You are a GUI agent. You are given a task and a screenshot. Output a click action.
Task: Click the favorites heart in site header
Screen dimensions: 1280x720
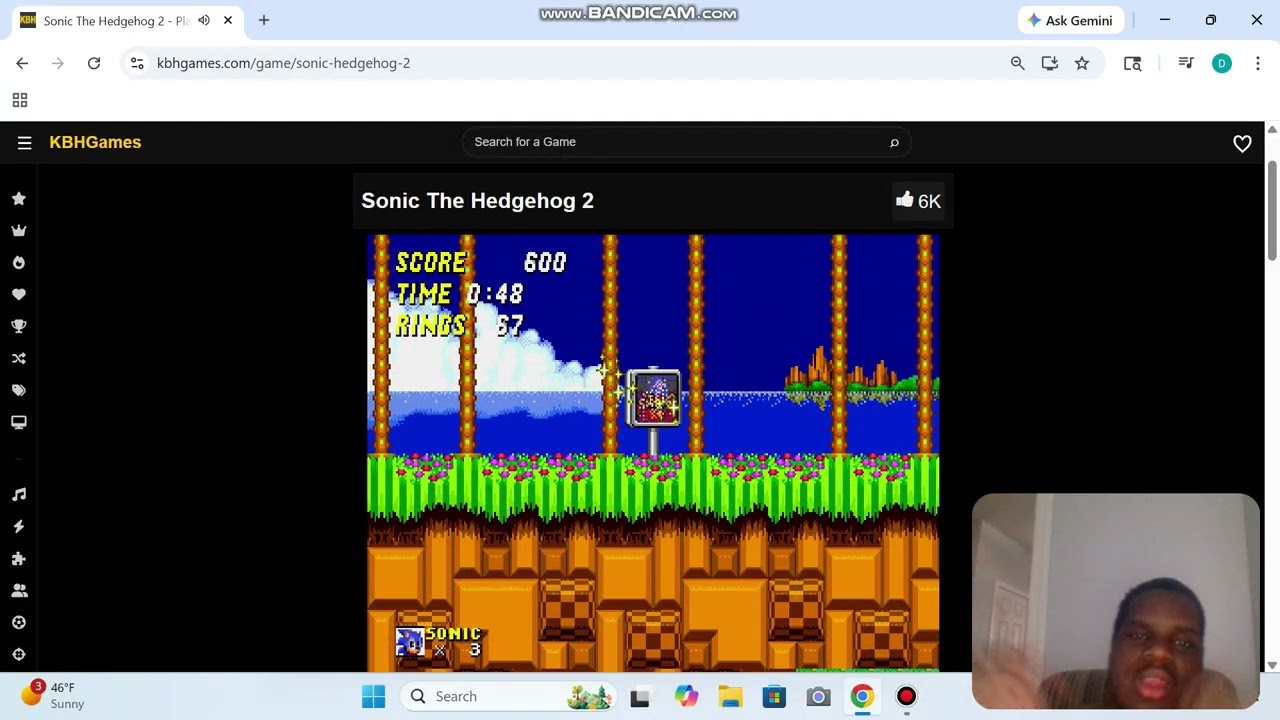pos(1242,144)
